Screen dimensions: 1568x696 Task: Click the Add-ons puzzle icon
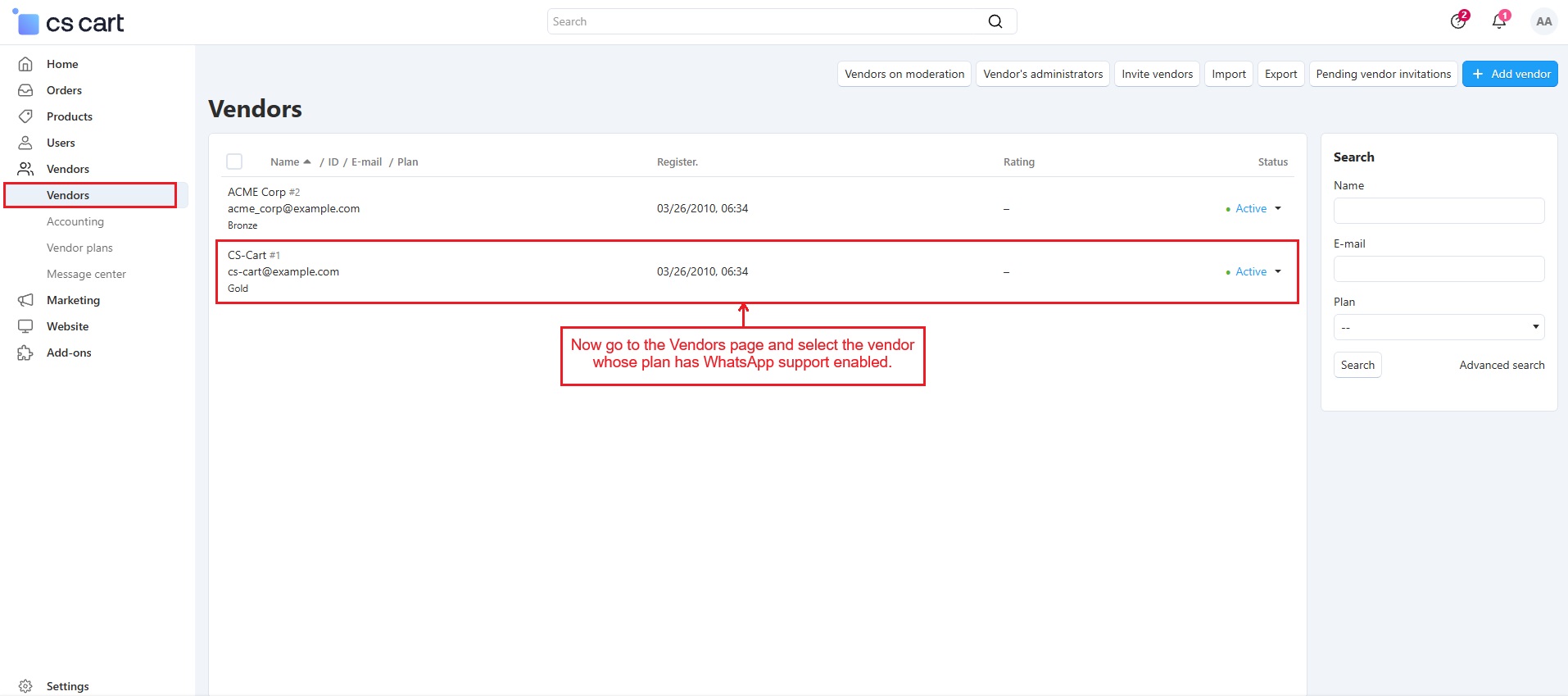pyautogui.click(x=25, y=353)
